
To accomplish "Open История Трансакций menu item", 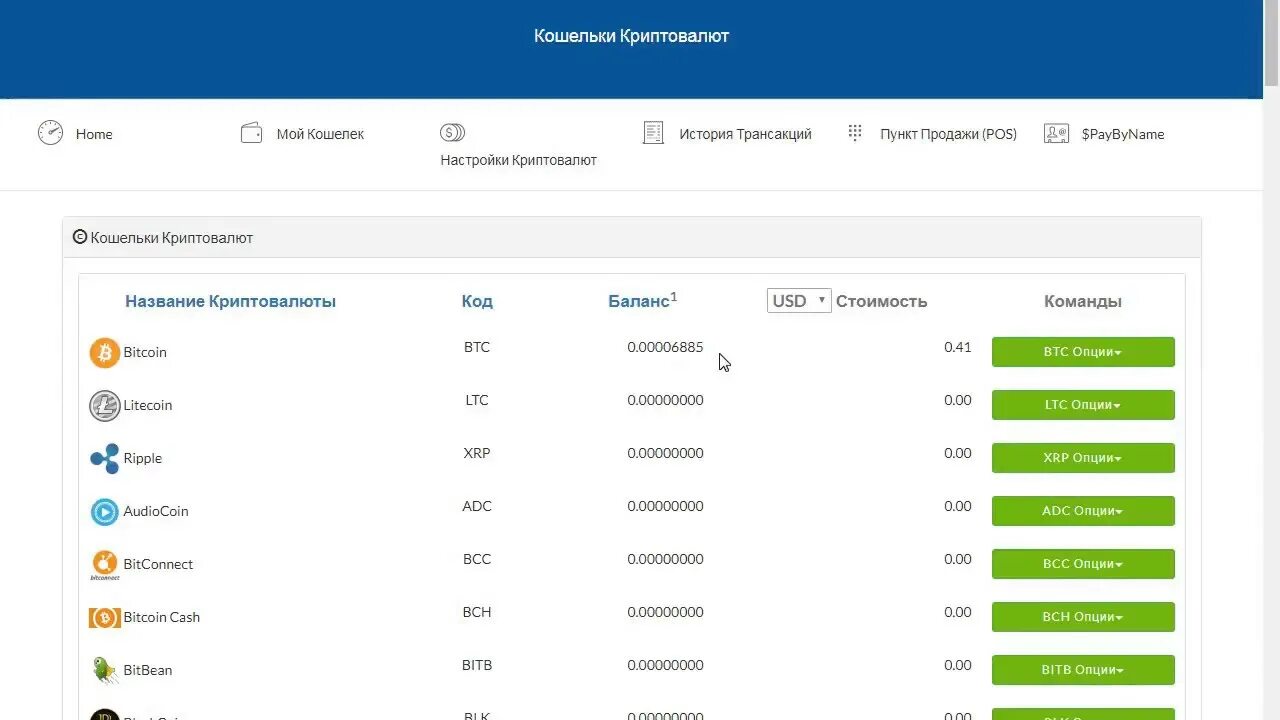I will 745,134.
